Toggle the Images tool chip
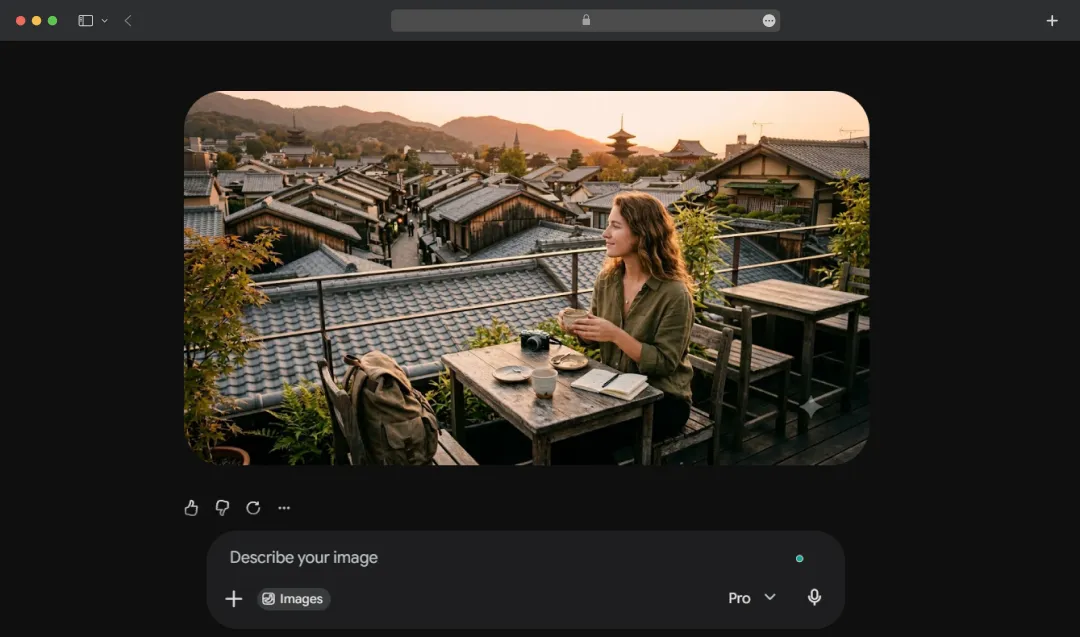Image resolution: width=1080 pixels, height=637 pixels. 293,598
